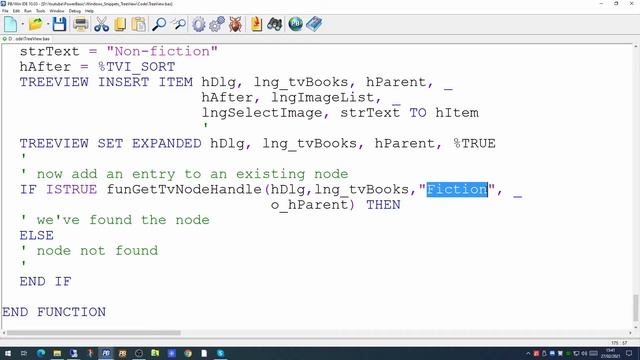Viewport: 640px width, 360px height.
Task: Click the New file toolbar icon
Action: pyautogui.click(x=11, y=24)
